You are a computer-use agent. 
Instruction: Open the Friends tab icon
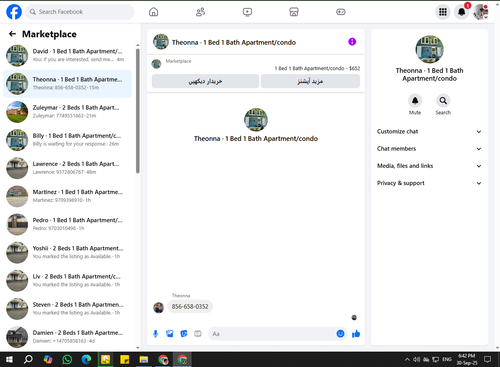pos(200,12)
